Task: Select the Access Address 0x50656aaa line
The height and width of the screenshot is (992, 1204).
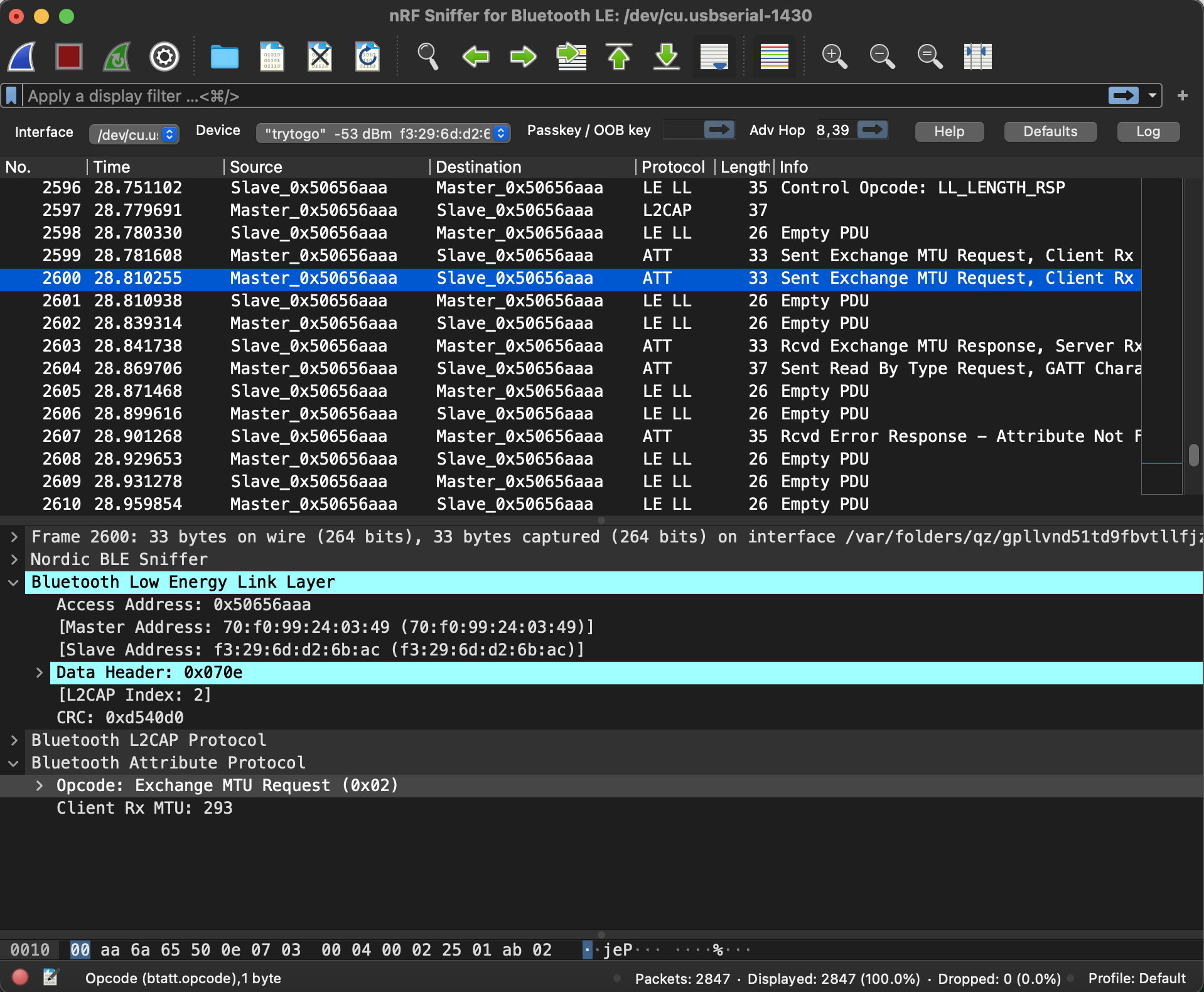Action: point(183,605)
